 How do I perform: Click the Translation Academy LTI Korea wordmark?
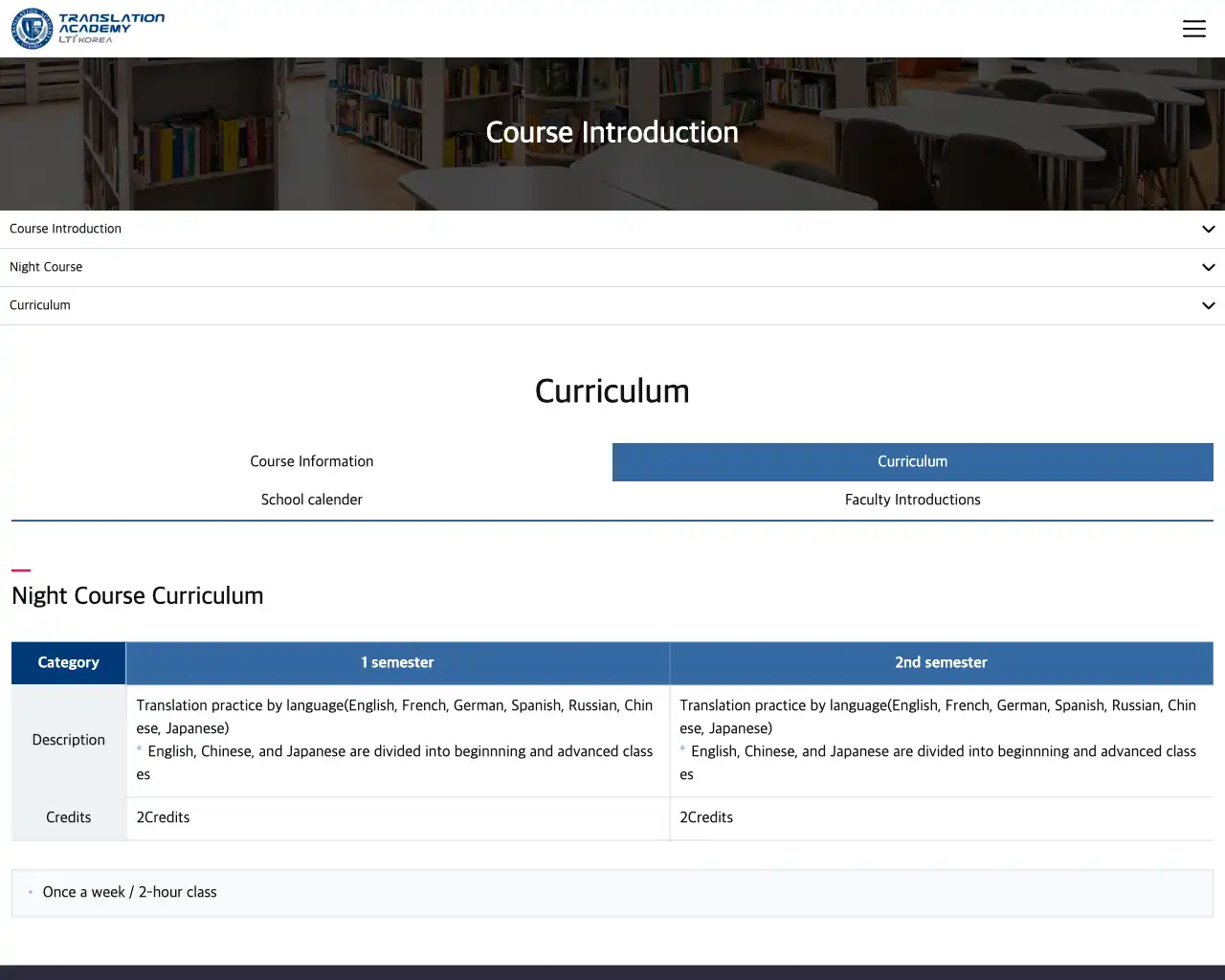click(111, 28)
